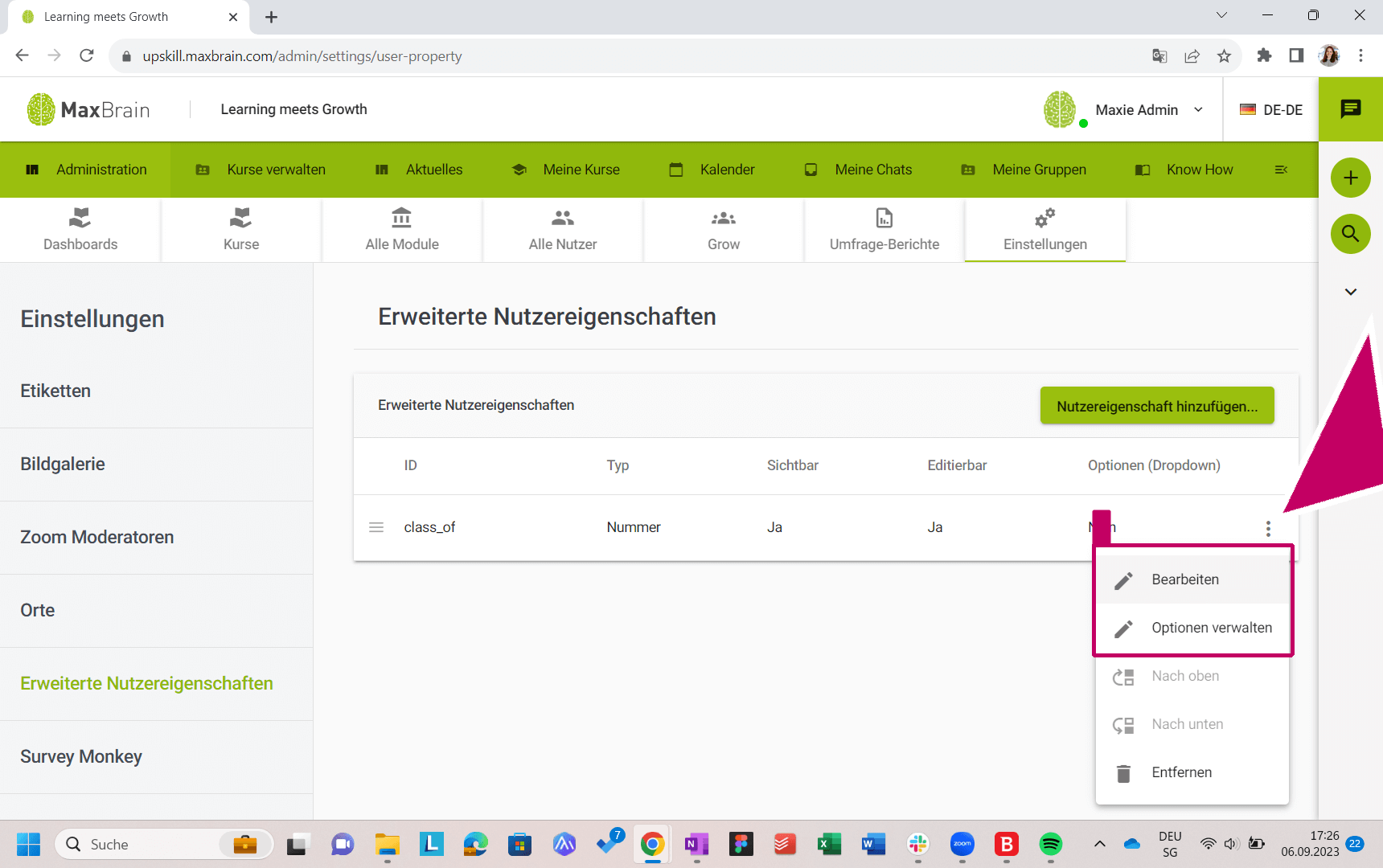
Task: Choose Nach unten from context menu
Action: (x=1192, y=724)
